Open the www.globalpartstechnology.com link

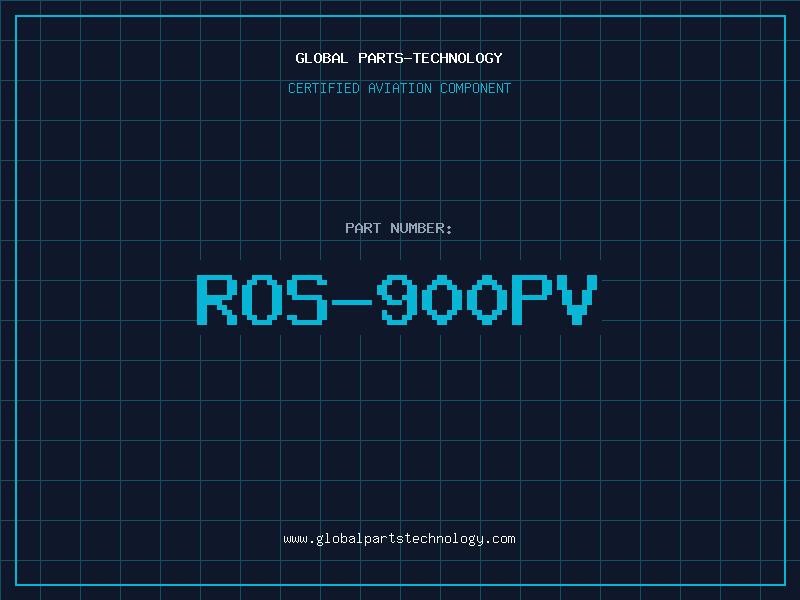pyautogui.click(x=399, y=539)
